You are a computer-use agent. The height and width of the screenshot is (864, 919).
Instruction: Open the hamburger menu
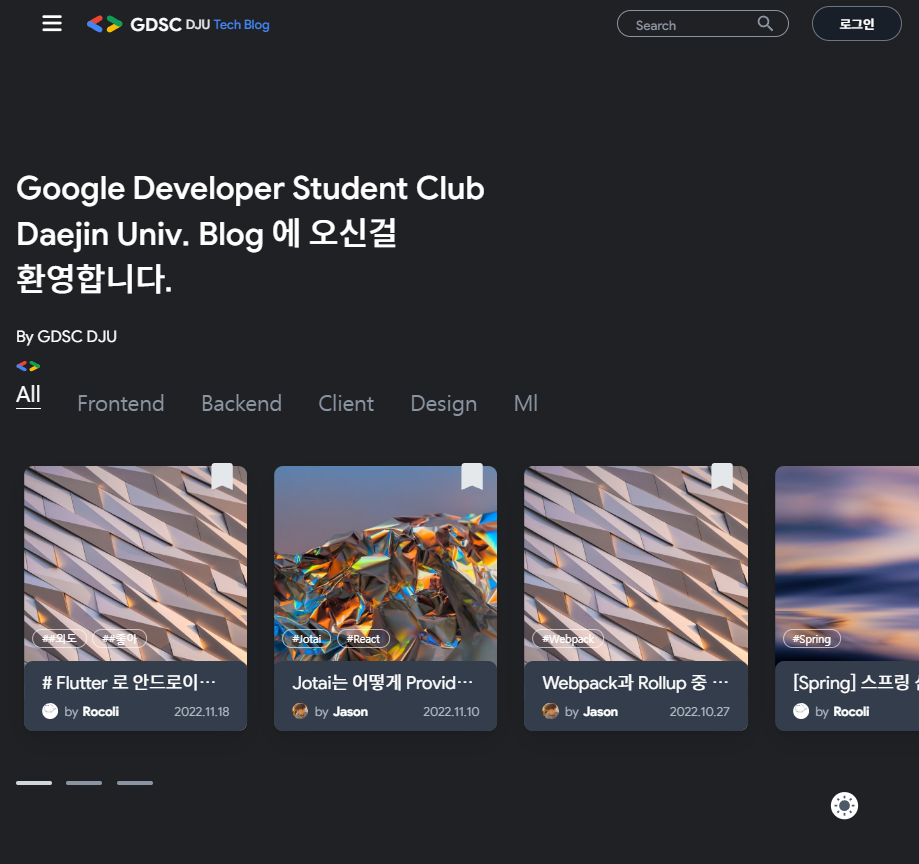(x=52, y=24)
